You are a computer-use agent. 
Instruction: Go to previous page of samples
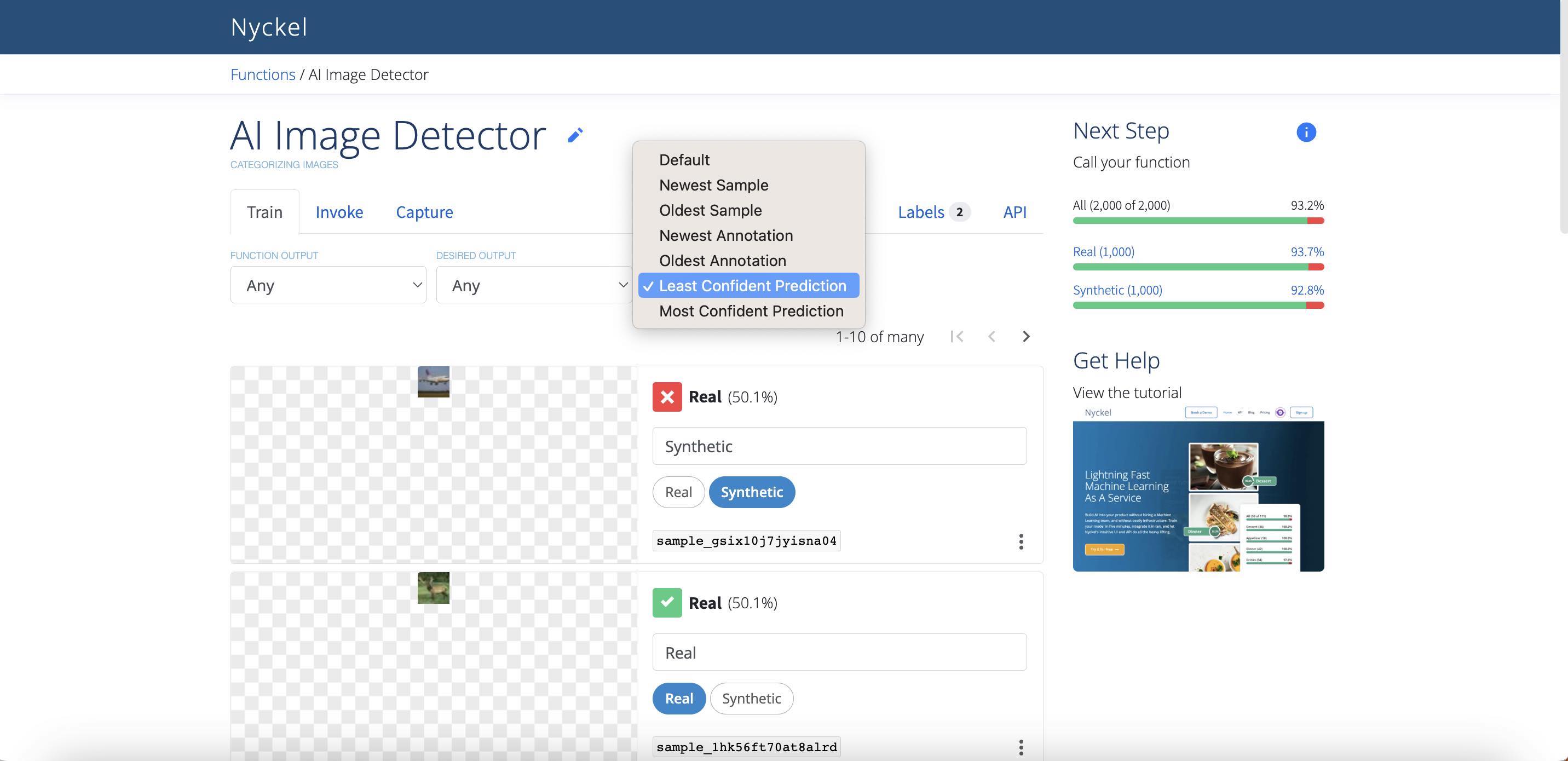pos(991,337)
